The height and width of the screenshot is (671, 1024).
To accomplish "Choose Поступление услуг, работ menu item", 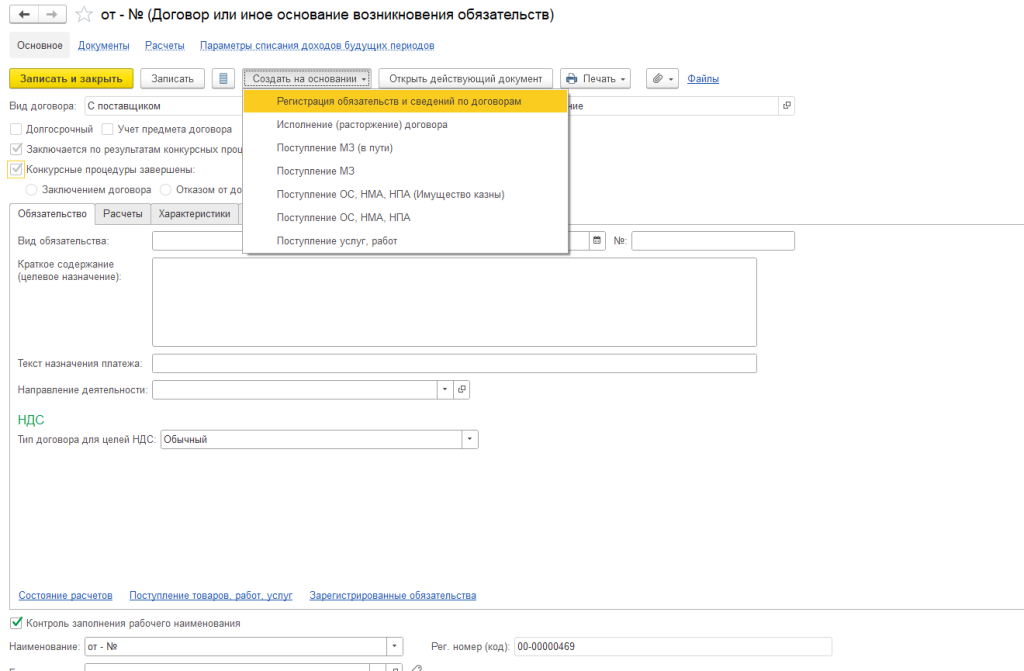I will click(x=405, y=240).
